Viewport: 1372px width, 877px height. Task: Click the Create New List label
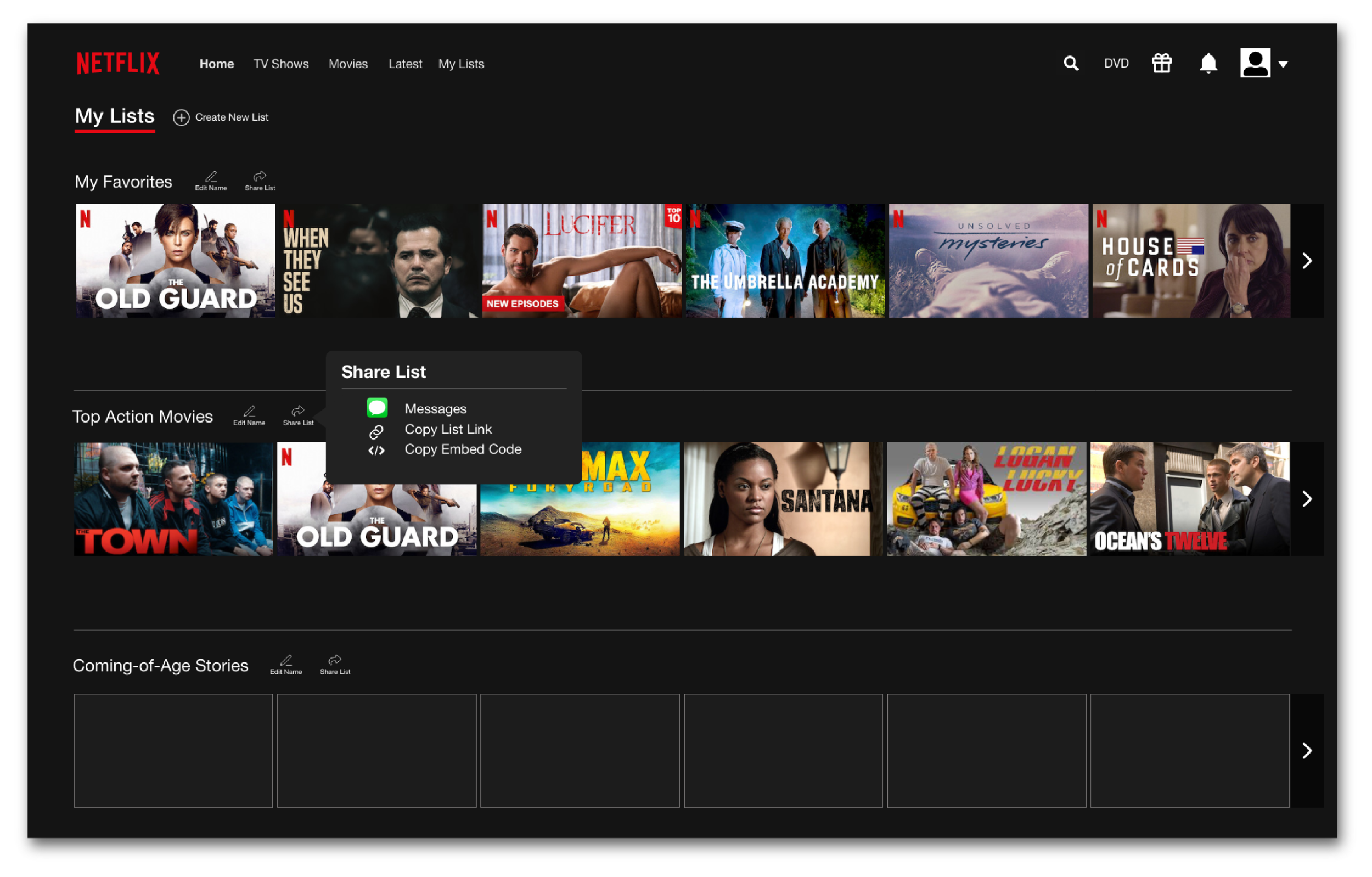232,117
